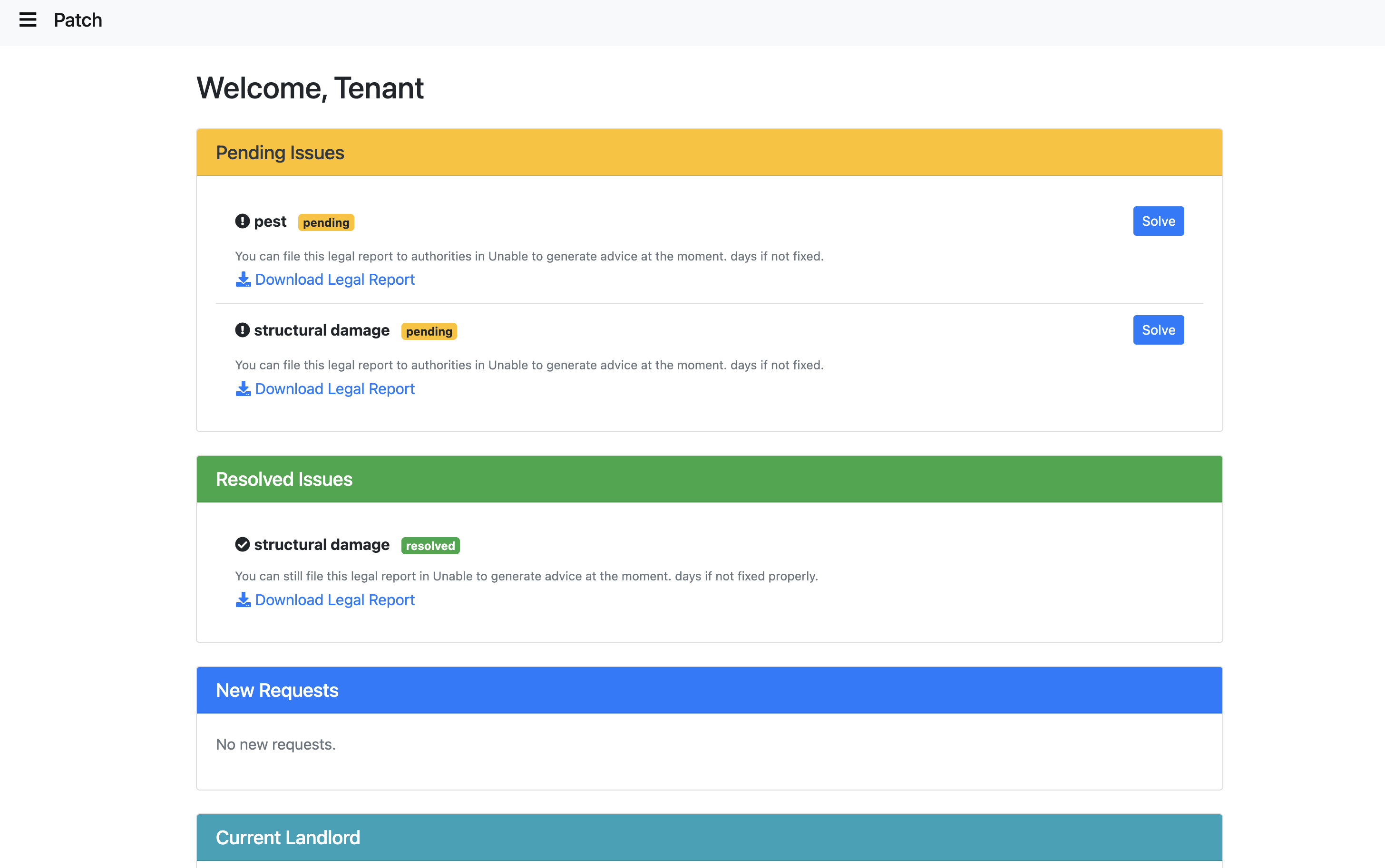Viewport: 1385px width, 868px height.
Task: Download Legal Report for resolved structural damage
Action: tap(334, 600)
